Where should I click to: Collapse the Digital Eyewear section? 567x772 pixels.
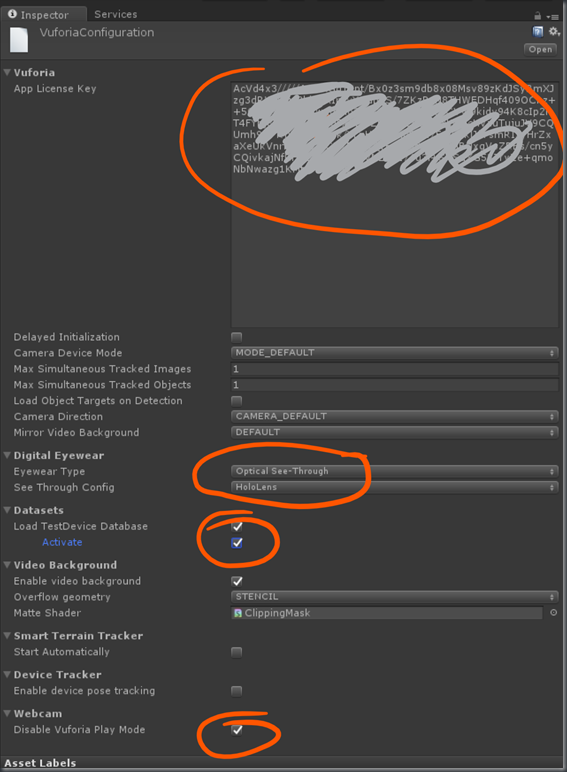7,455
